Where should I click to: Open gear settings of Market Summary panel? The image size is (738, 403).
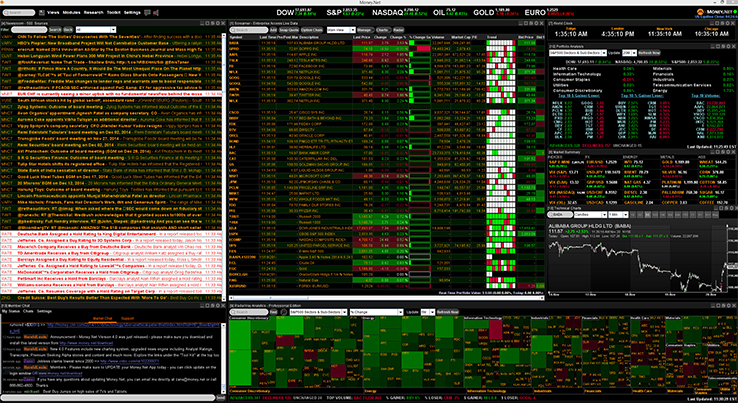click(728, 153)
